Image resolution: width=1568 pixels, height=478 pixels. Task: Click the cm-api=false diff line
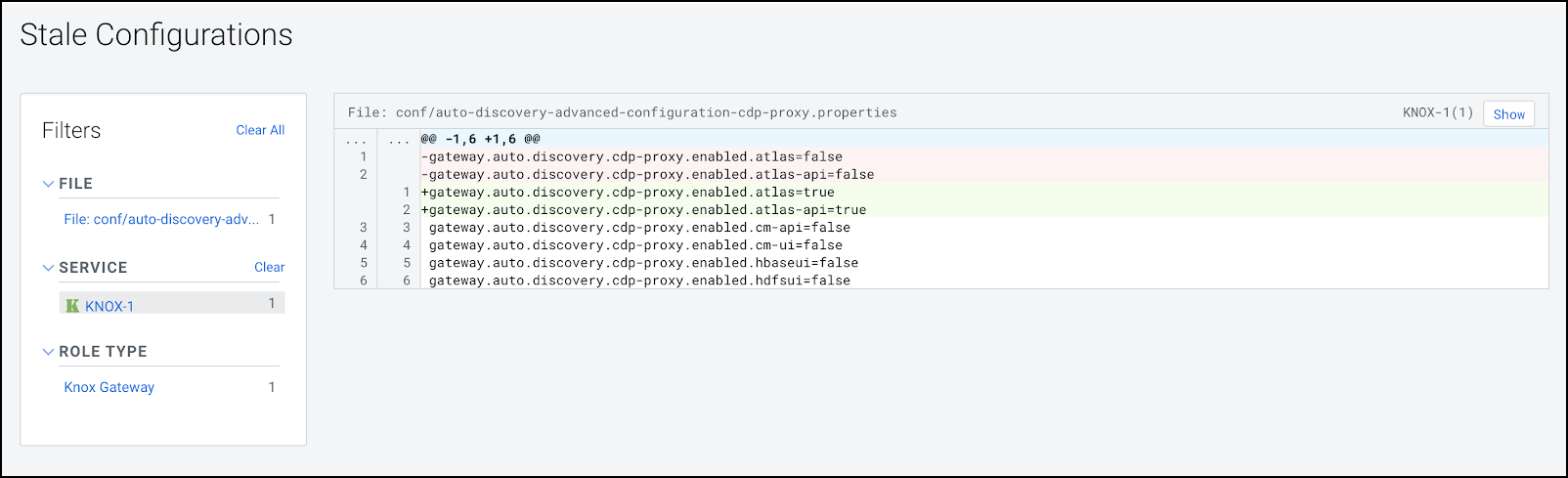tap(639, 227)
